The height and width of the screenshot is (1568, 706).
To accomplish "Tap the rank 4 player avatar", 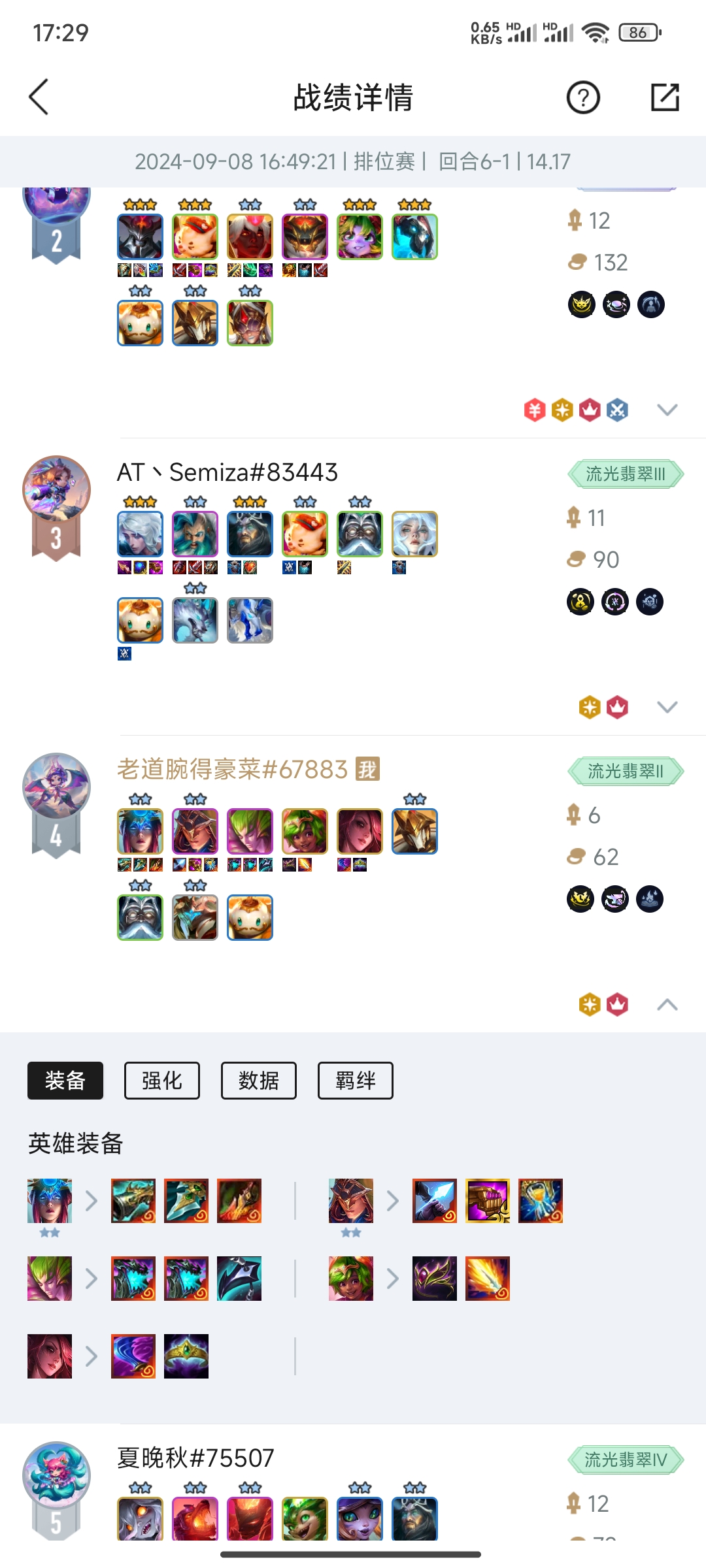I will [x=56, y=787].
